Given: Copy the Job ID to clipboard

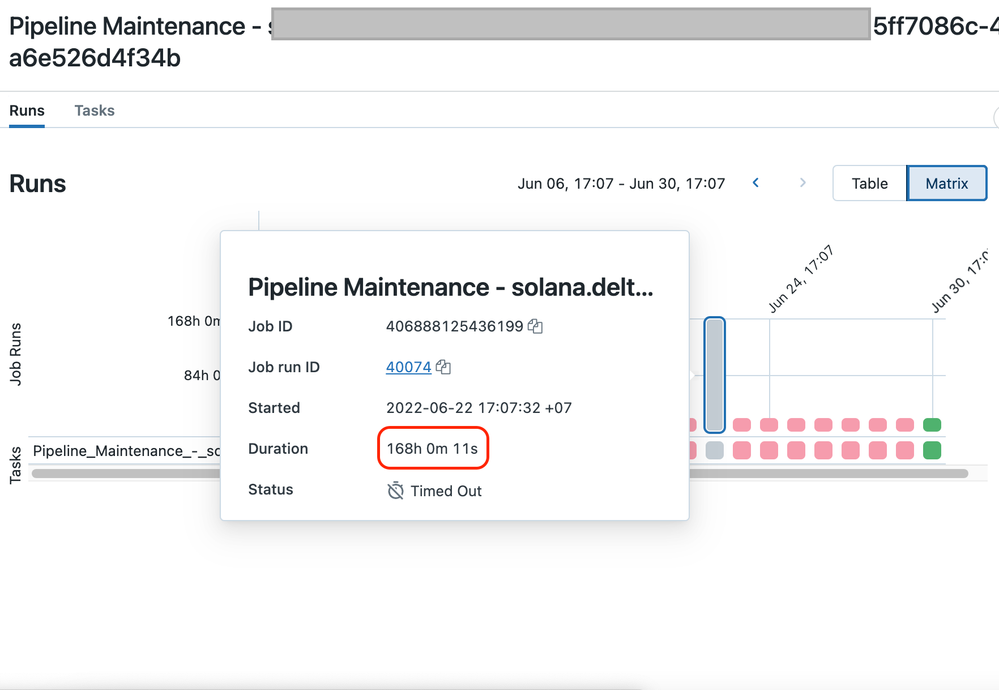Looking at the screenshot, I should pyautogui.click(x=535, y=326).
